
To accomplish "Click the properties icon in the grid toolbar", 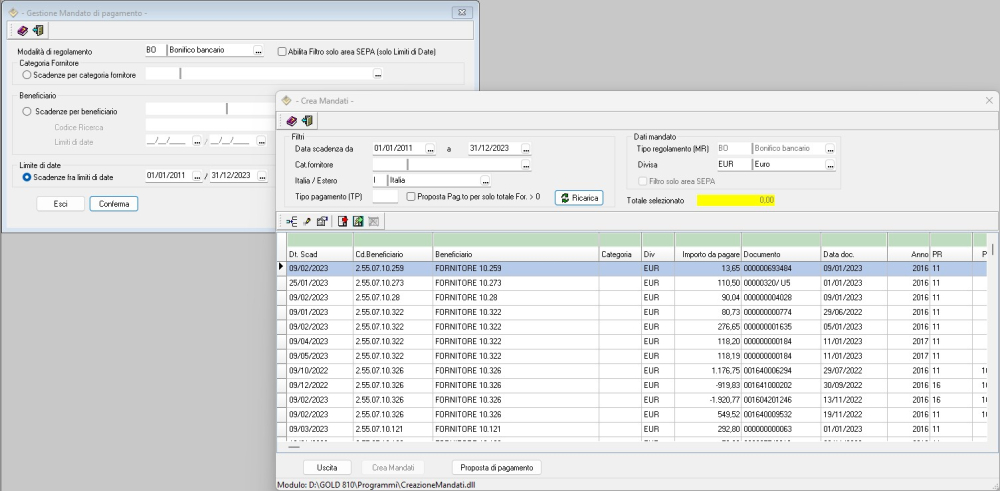I will [321, 220].
